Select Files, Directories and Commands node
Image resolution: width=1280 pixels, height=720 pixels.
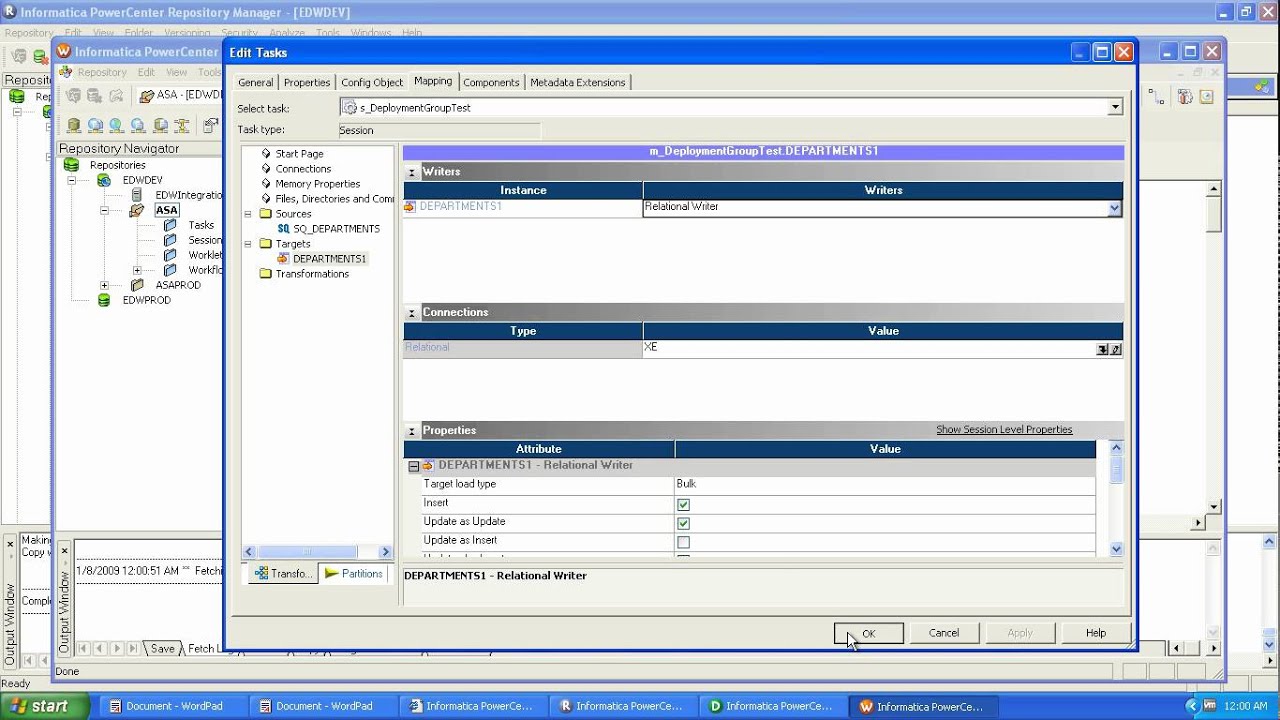tap(335, 199)
